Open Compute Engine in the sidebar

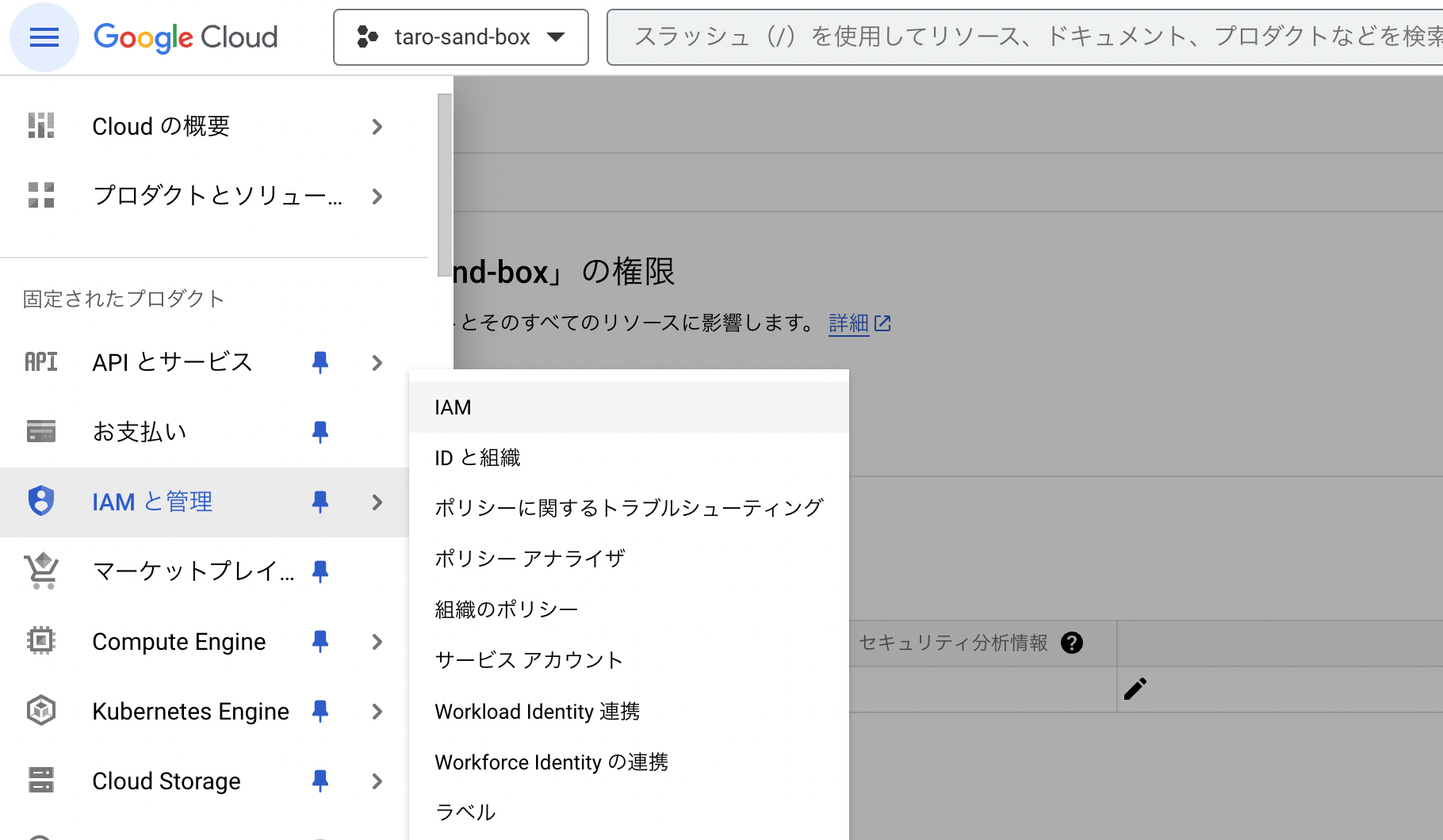tap(179, 641)
